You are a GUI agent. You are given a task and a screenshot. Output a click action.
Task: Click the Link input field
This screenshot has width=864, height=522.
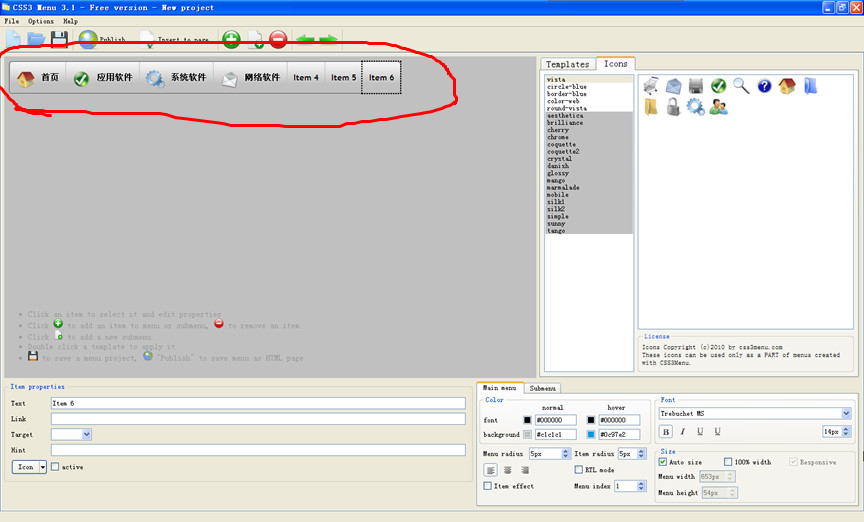point(258,419)
